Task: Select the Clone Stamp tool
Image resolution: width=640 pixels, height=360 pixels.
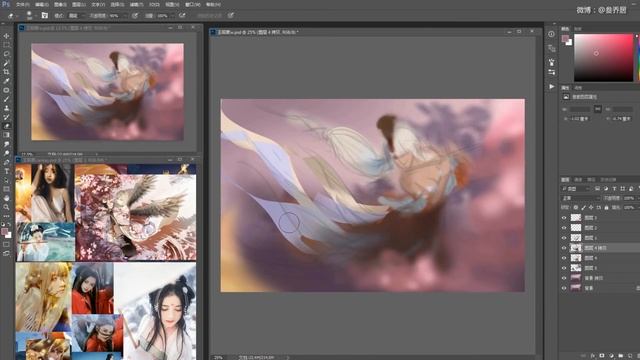Action: click(x=6, y=108)
